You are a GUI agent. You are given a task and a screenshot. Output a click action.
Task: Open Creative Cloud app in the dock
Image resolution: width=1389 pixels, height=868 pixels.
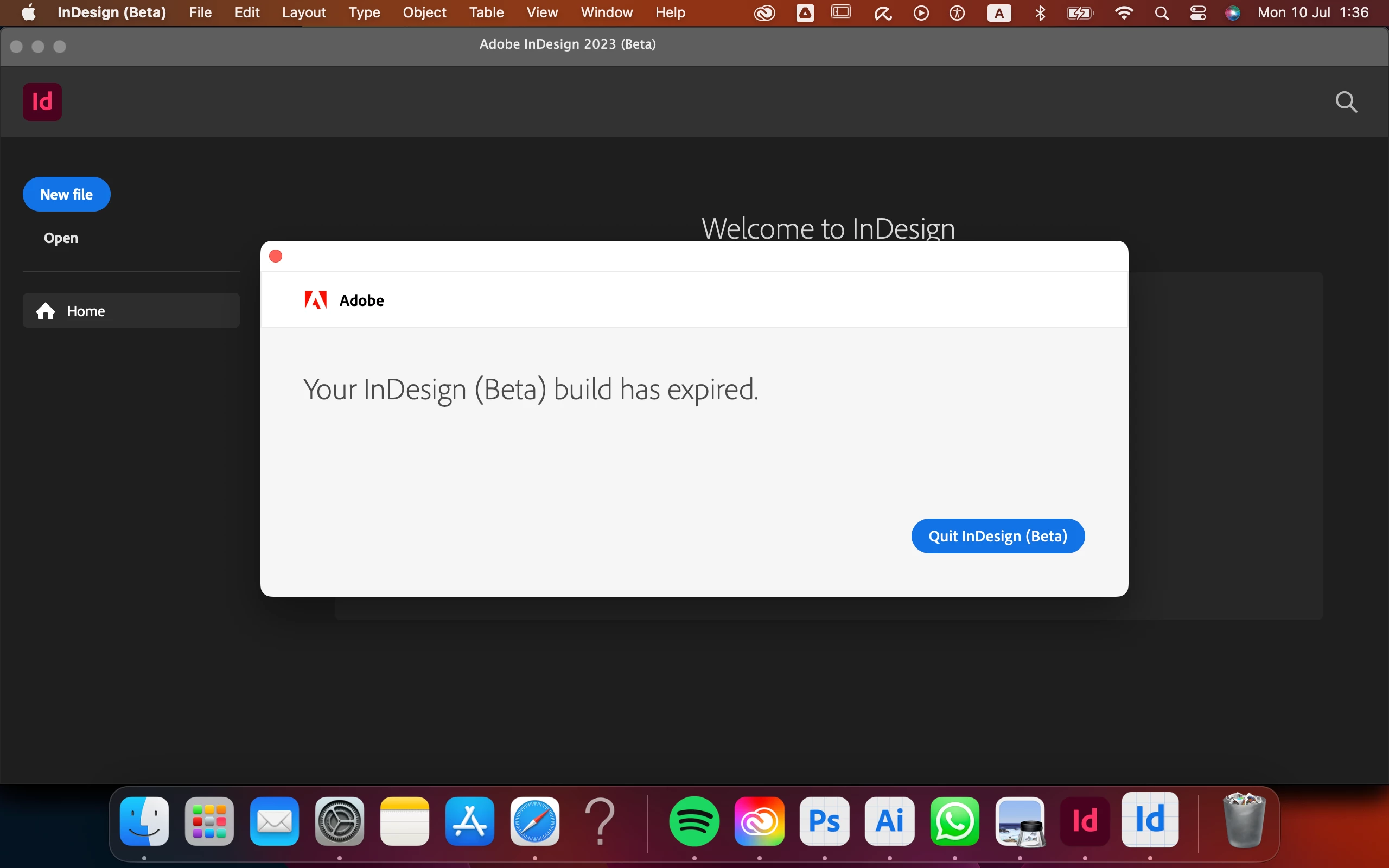pos(760,821)
